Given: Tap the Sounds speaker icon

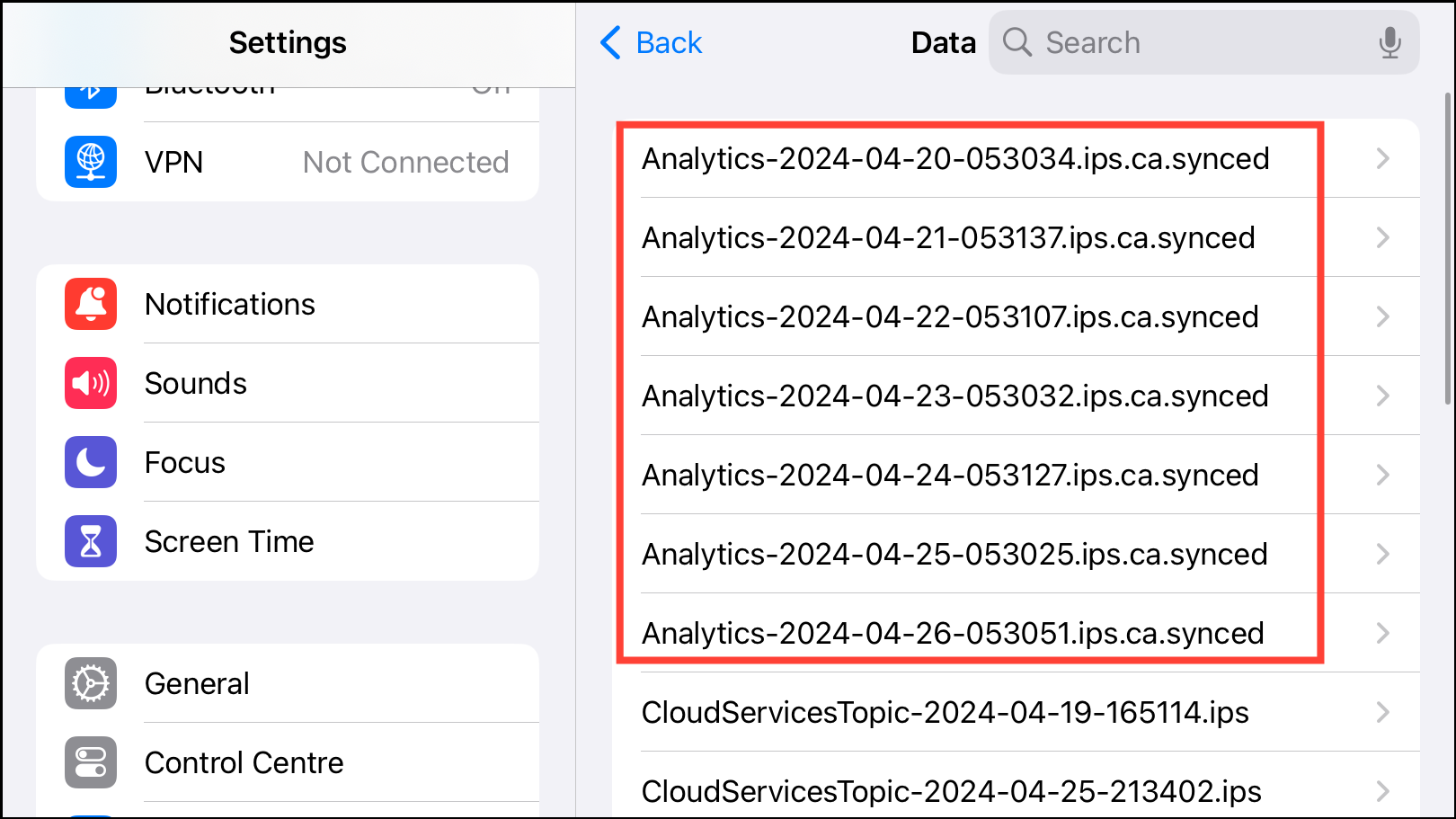Looking at the screenshot, I should 91,383.
